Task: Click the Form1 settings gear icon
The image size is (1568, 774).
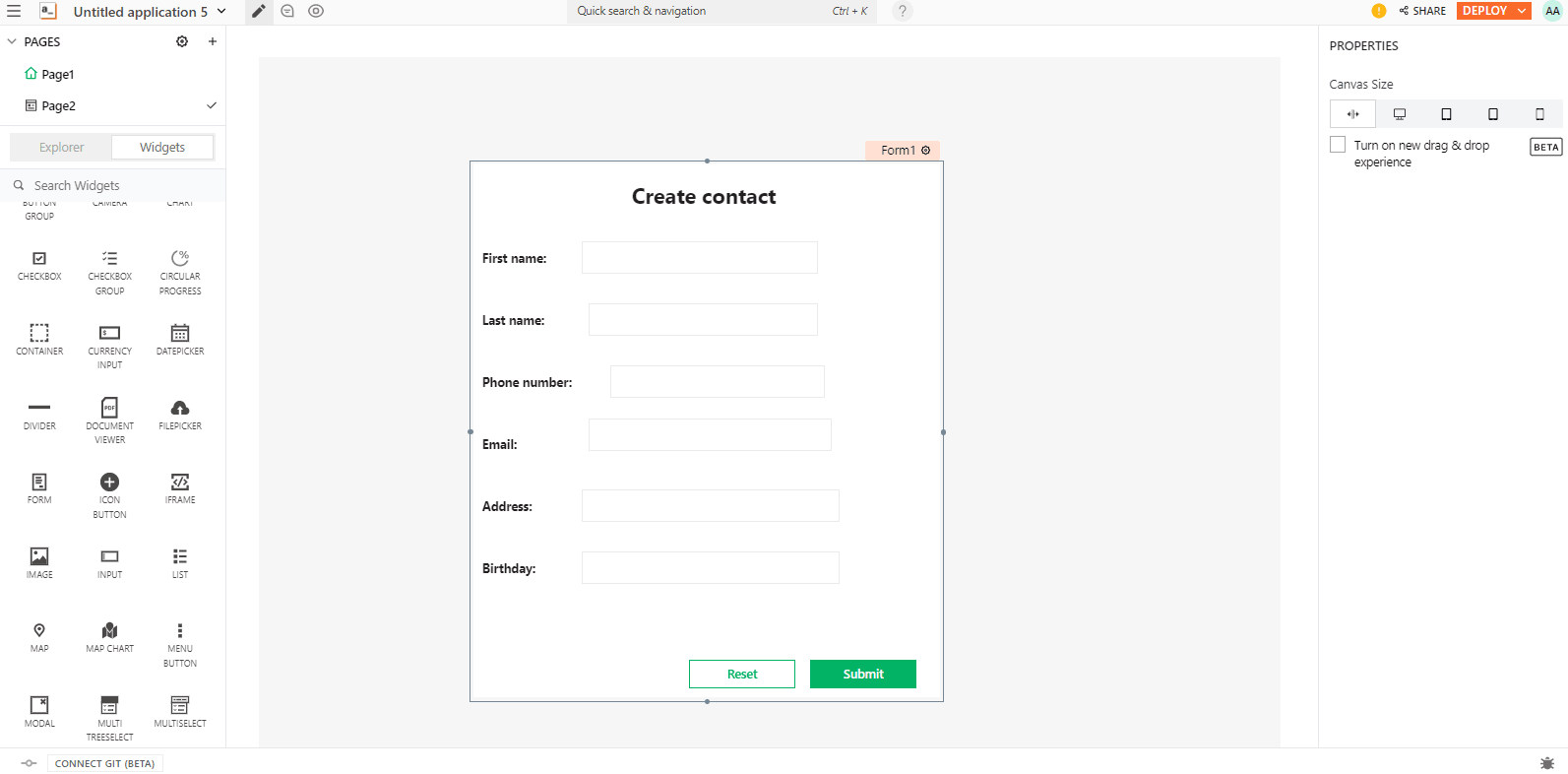Action: [925, 151]
